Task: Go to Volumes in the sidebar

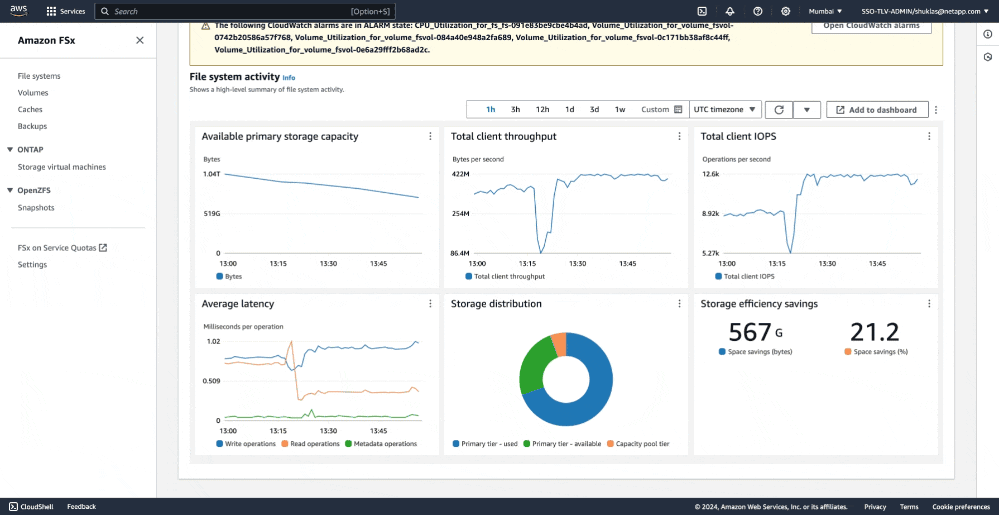Action: pos(33,93)
